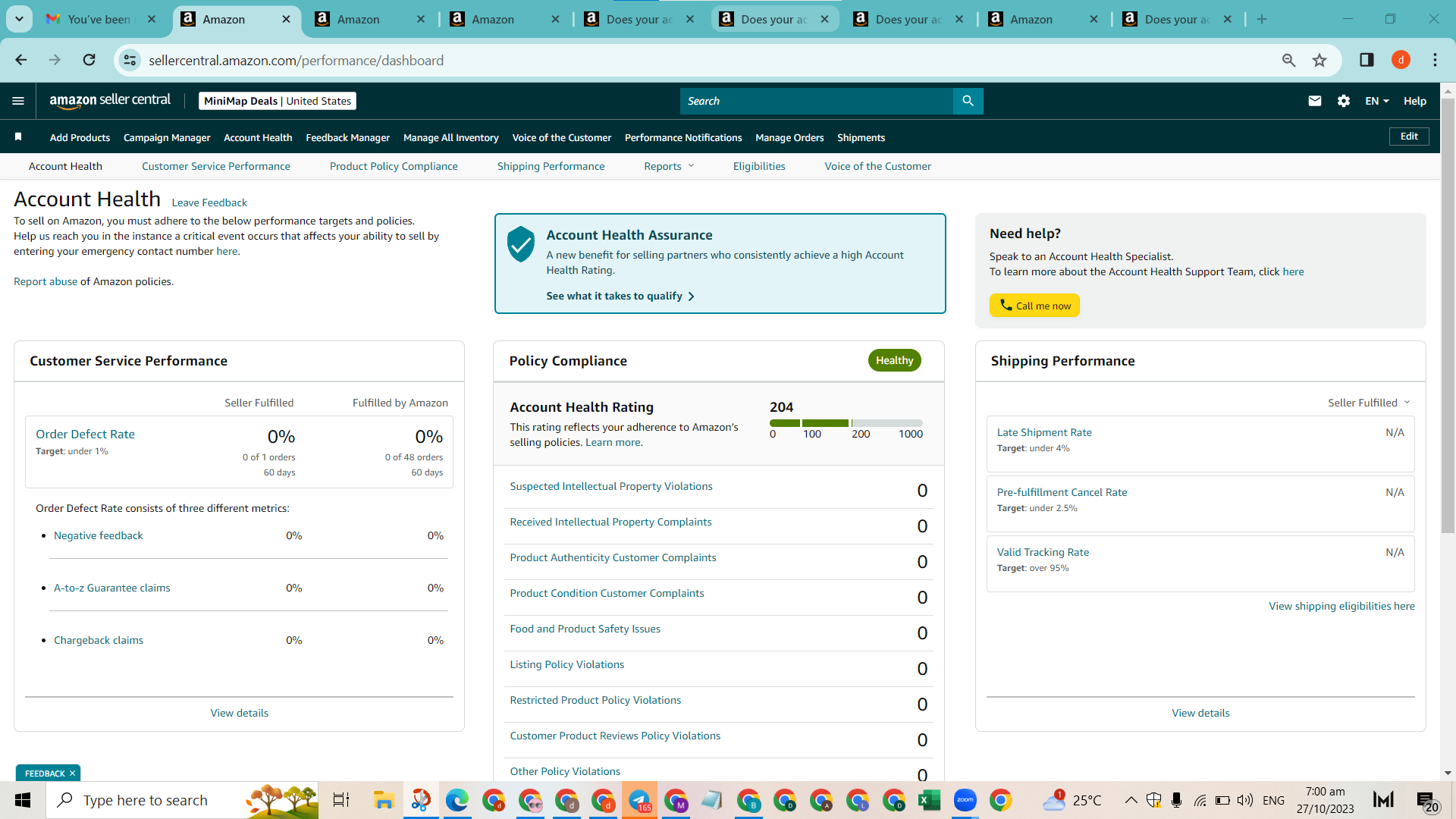Bookmark this page with the star icon
This screenshot has height=819, width=1456.
(1319, 60)
